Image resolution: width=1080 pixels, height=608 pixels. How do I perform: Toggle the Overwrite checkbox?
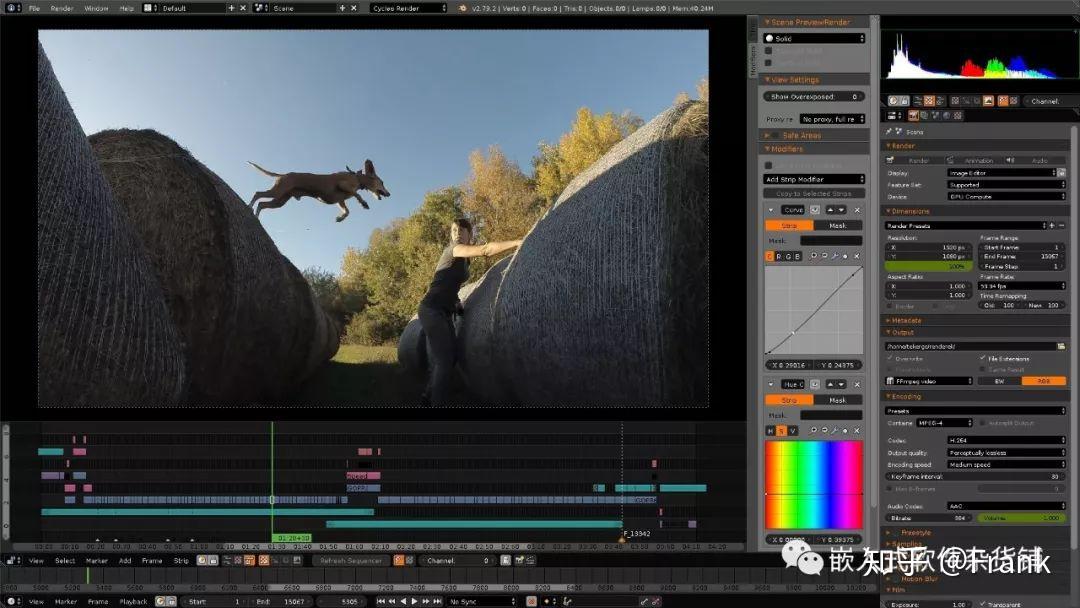(890, 358)
